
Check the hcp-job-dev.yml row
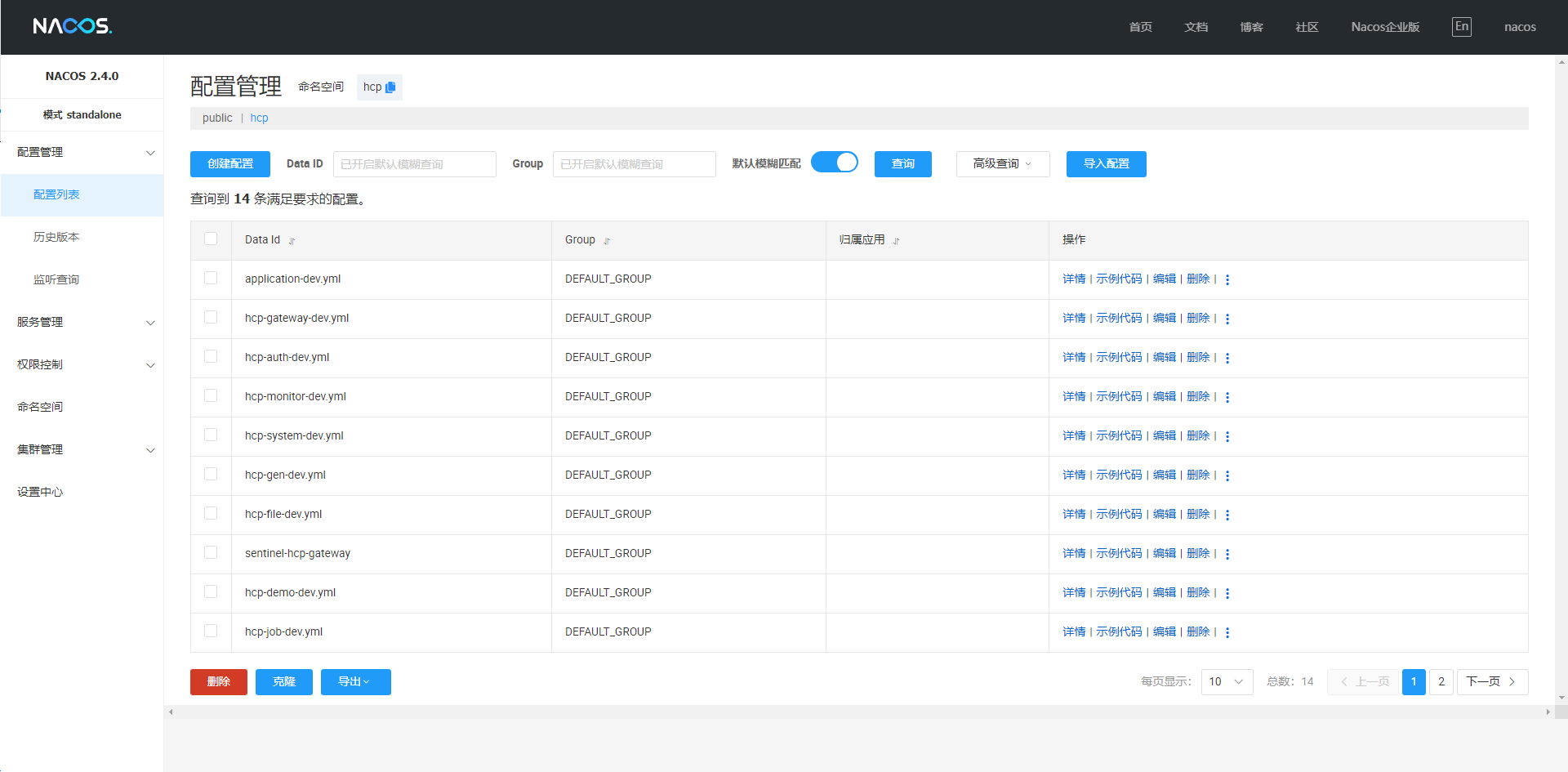211,631
